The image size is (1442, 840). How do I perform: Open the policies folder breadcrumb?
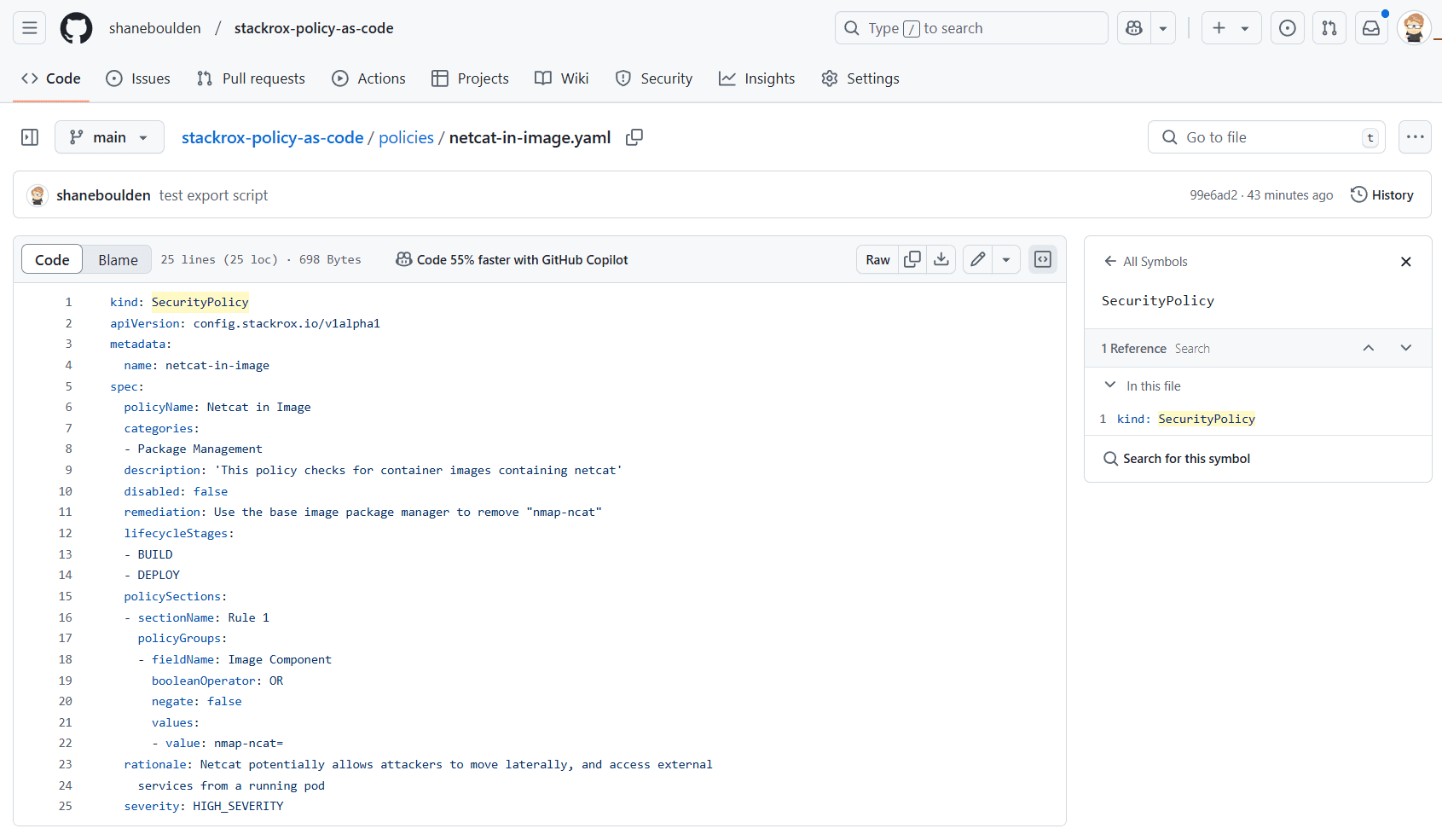click(x=407, y=137)
